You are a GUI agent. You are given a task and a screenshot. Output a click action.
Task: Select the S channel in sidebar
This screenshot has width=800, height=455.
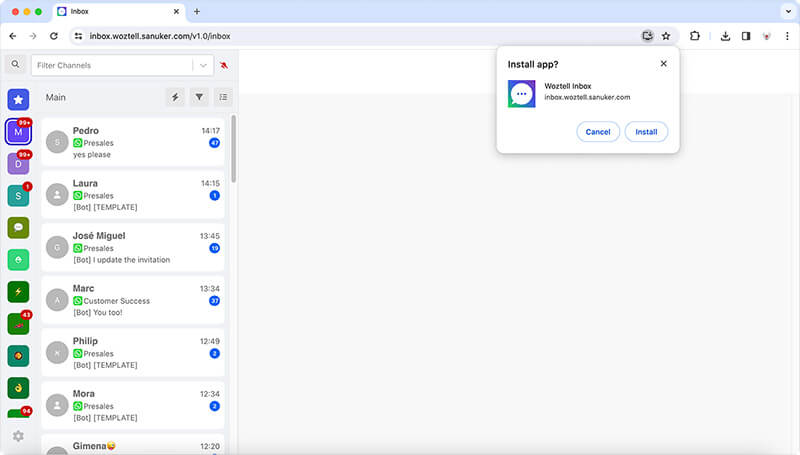(18, 196)
